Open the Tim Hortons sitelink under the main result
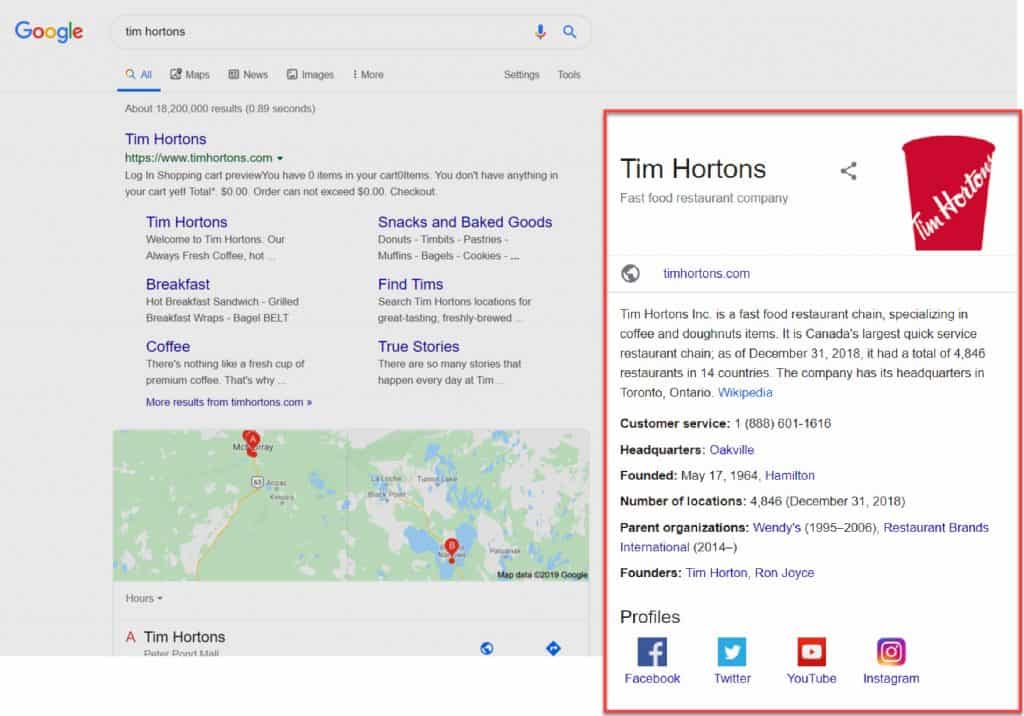1024x716 pixels. (x=187, y=222)
